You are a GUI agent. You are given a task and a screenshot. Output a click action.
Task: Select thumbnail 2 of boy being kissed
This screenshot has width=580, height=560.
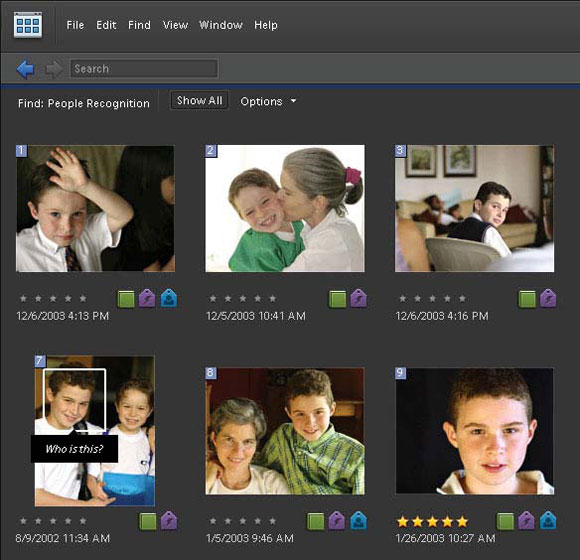point(285,208)
